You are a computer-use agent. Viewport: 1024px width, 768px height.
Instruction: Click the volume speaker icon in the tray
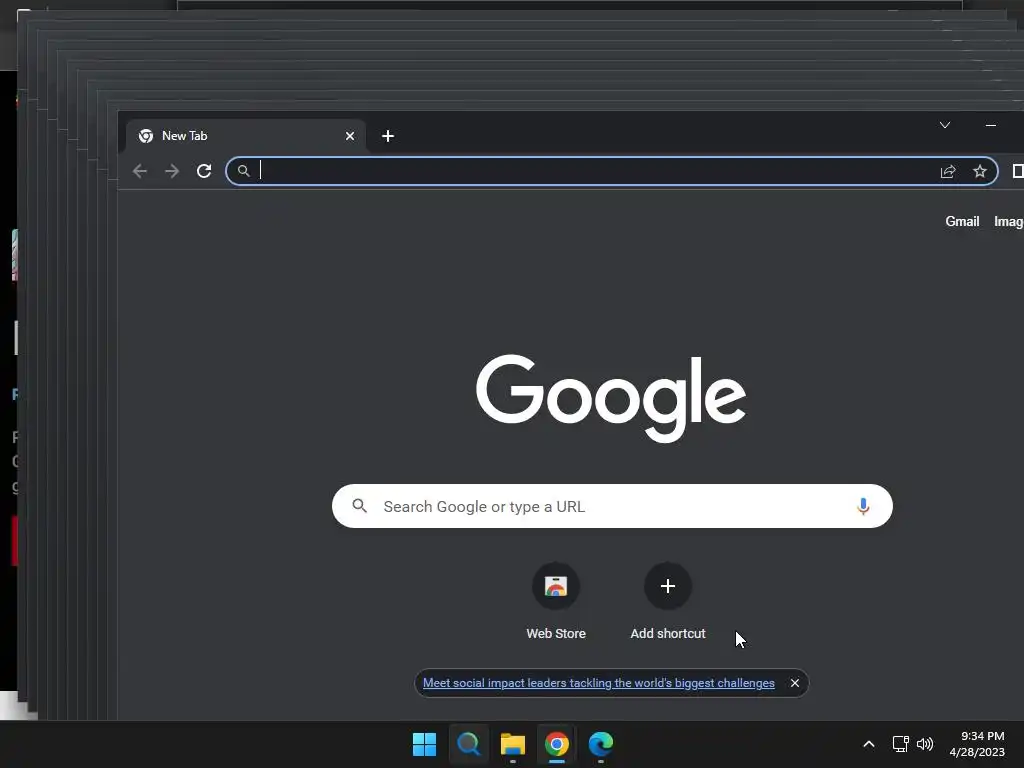point(925,744)
